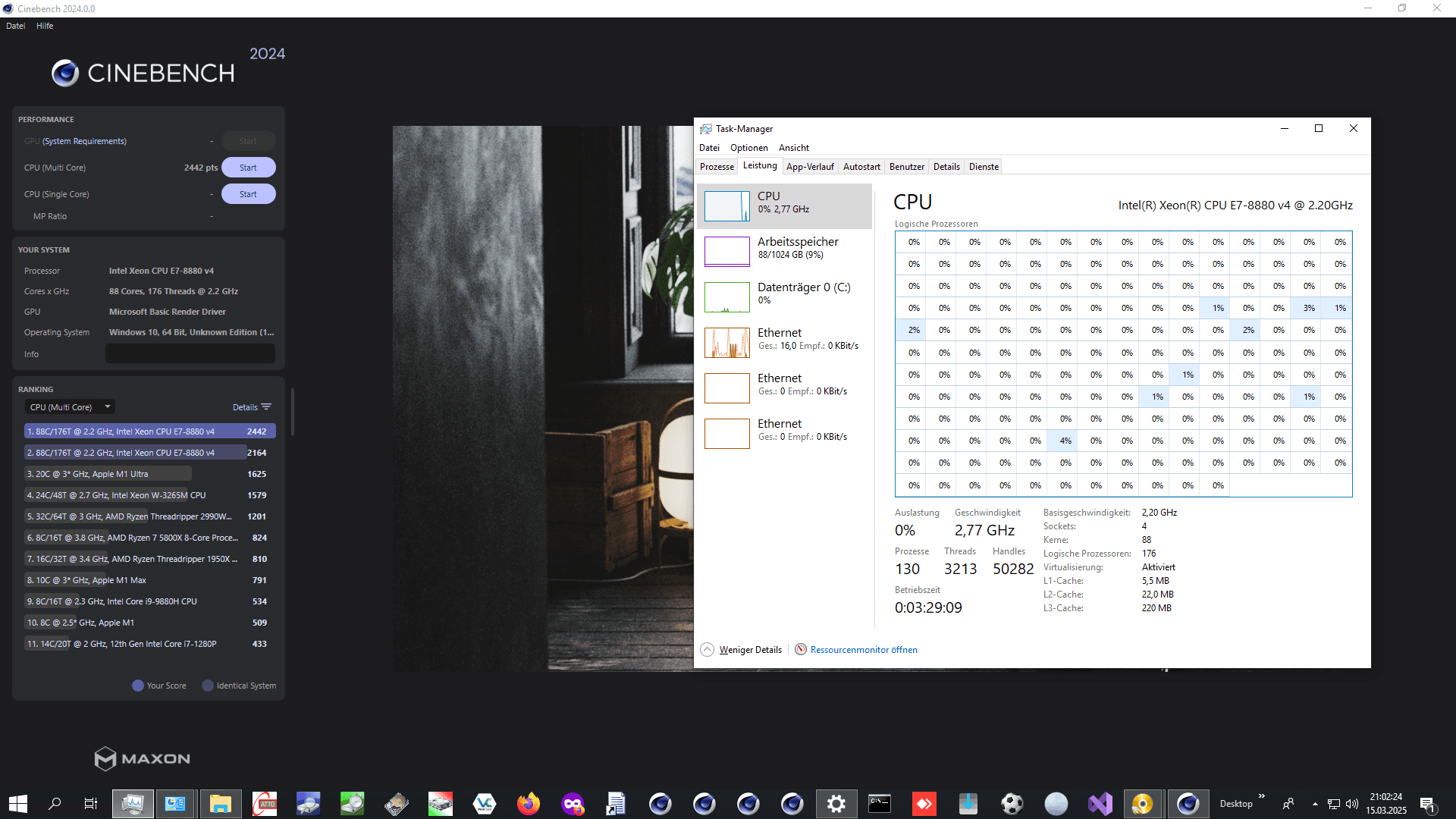This screenshot has width=1456, height=819.
Task: Click the Details filter icon in Ranking
Action: click(266, 407)
